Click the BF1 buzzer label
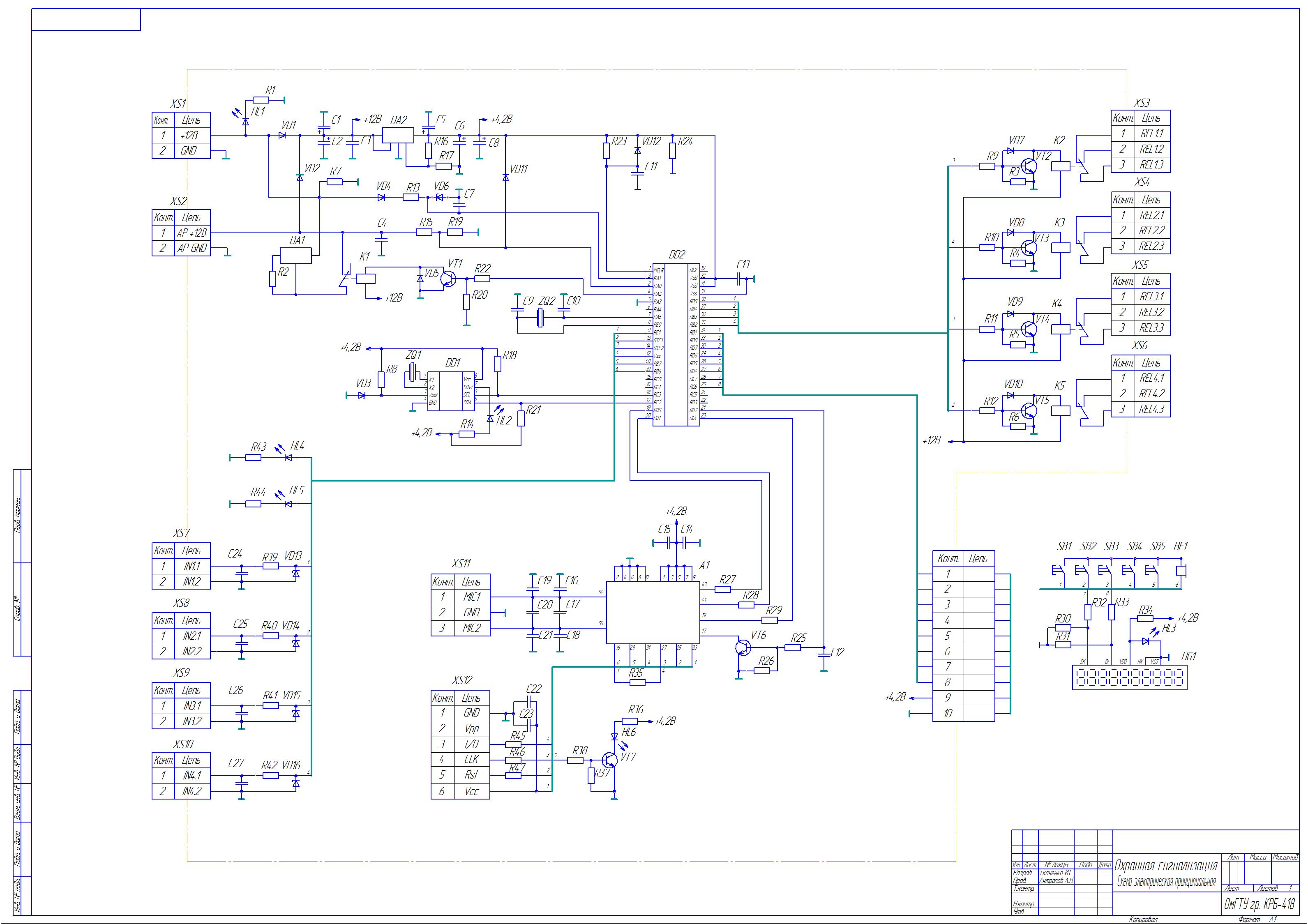 (x=1181, y=546)
